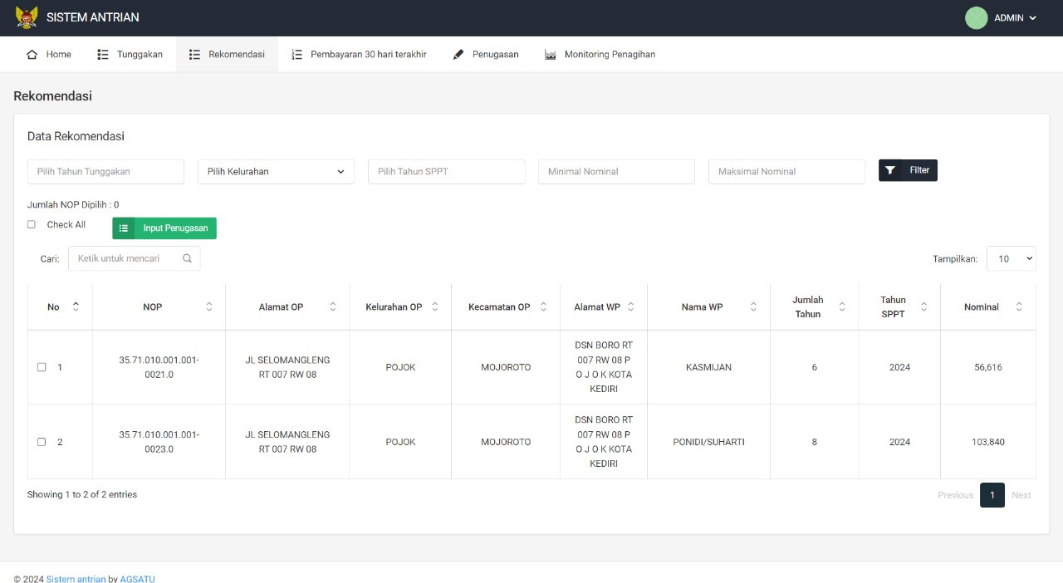This screenshot has height=583, width=1063.
Task: Sort by Alamat OP column arrows
Action: (333, 306)
